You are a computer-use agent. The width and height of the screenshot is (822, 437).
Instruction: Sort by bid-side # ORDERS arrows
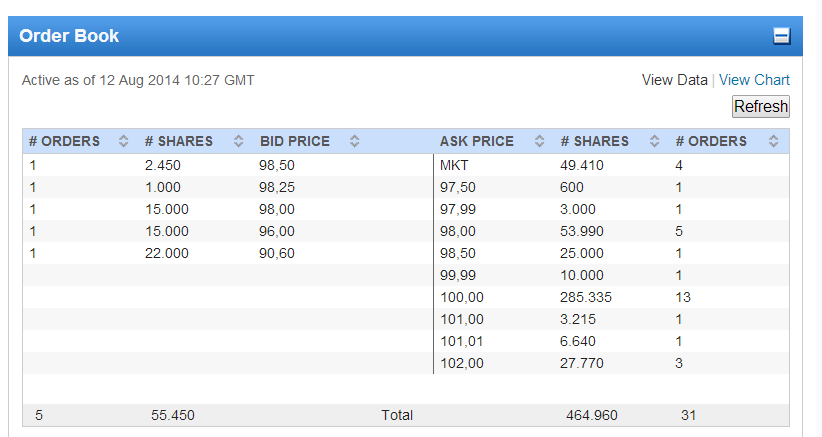coord(123,142)
